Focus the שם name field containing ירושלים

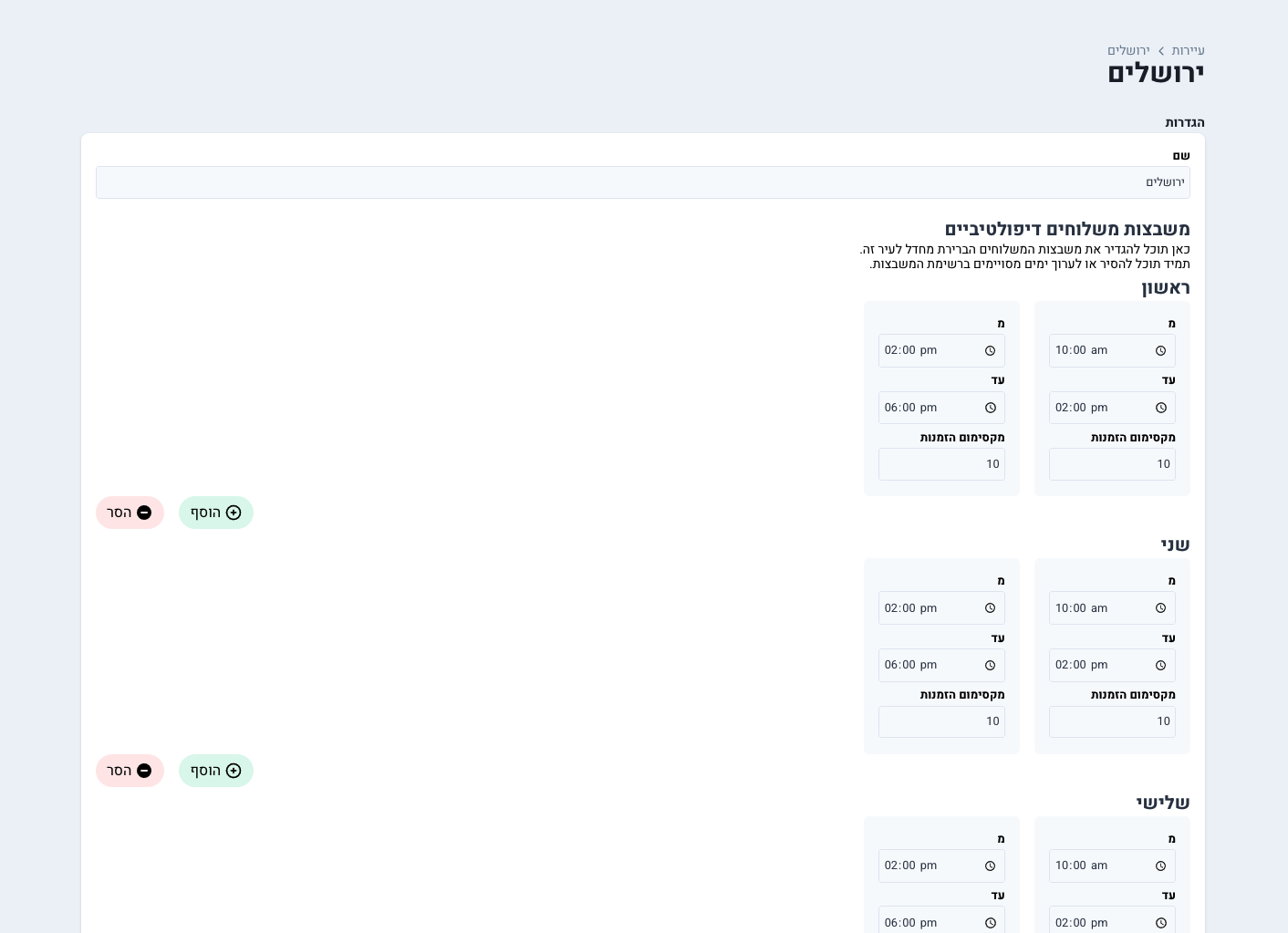[642, 182]
